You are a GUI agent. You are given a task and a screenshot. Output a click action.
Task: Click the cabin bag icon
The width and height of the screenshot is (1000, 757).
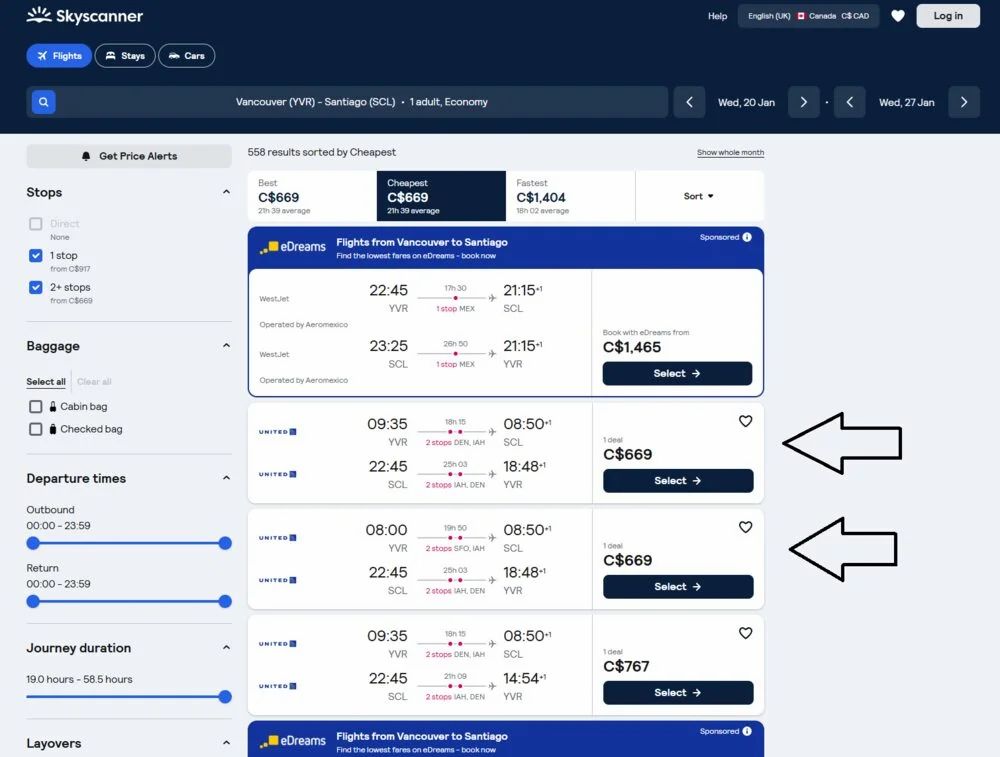coord(53,406)
